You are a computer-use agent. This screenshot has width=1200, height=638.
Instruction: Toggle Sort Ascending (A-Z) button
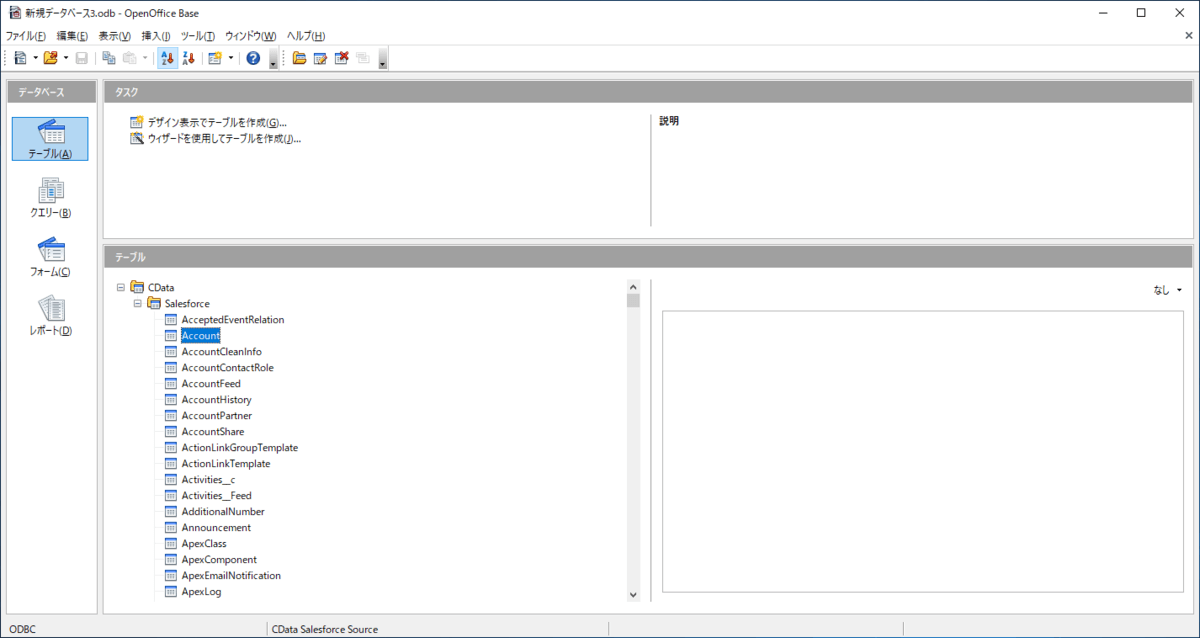(x=167, y=58)
